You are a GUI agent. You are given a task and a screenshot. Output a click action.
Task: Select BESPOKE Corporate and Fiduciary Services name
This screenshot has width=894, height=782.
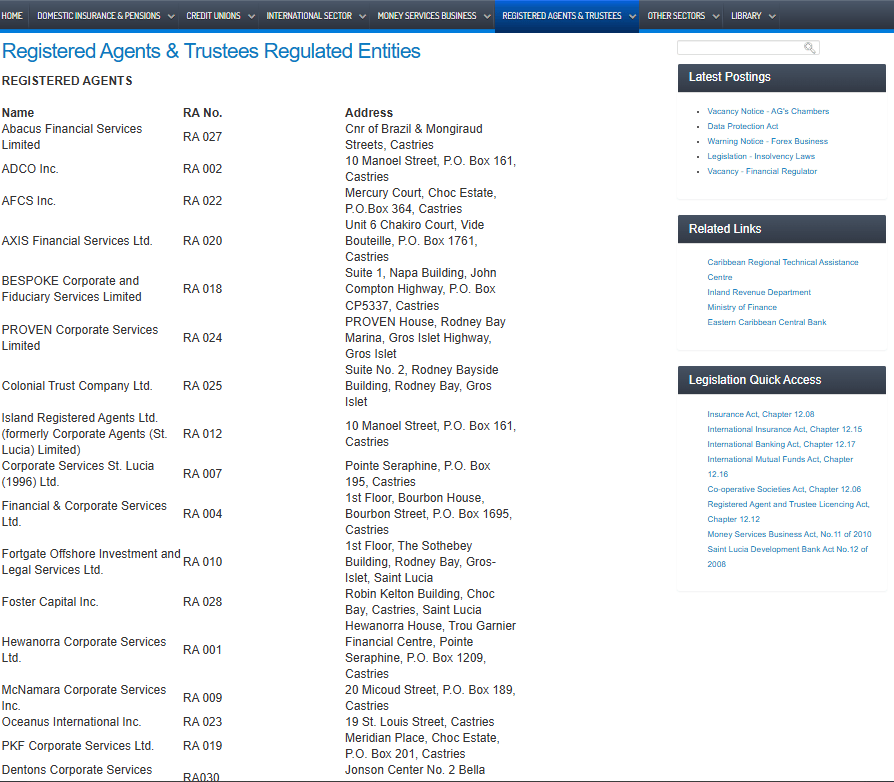click(x=72, y=289)
